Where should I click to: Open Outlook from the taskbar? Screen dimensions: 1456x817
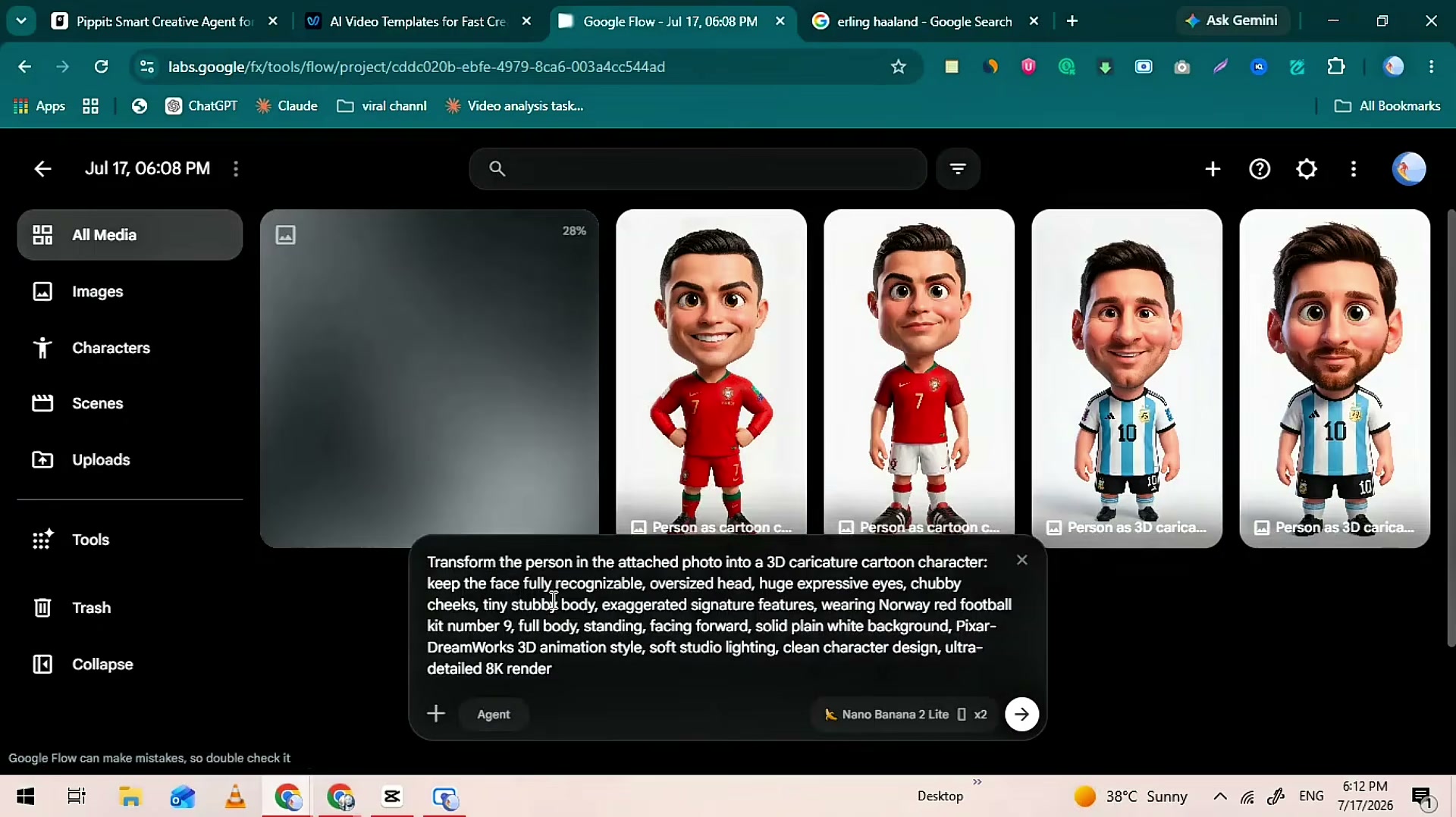183,797
